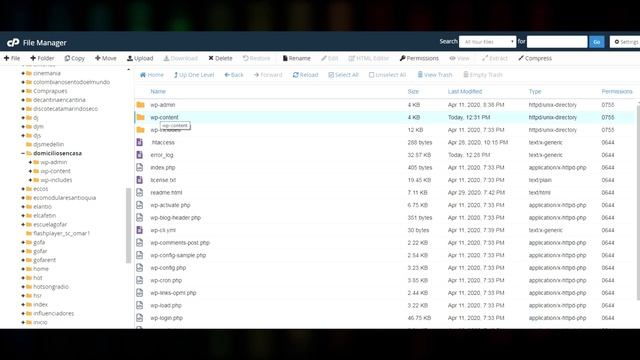Expand the wp-includes tree subfolder
This screenshot has height=360, width=640.
point(30,180)
